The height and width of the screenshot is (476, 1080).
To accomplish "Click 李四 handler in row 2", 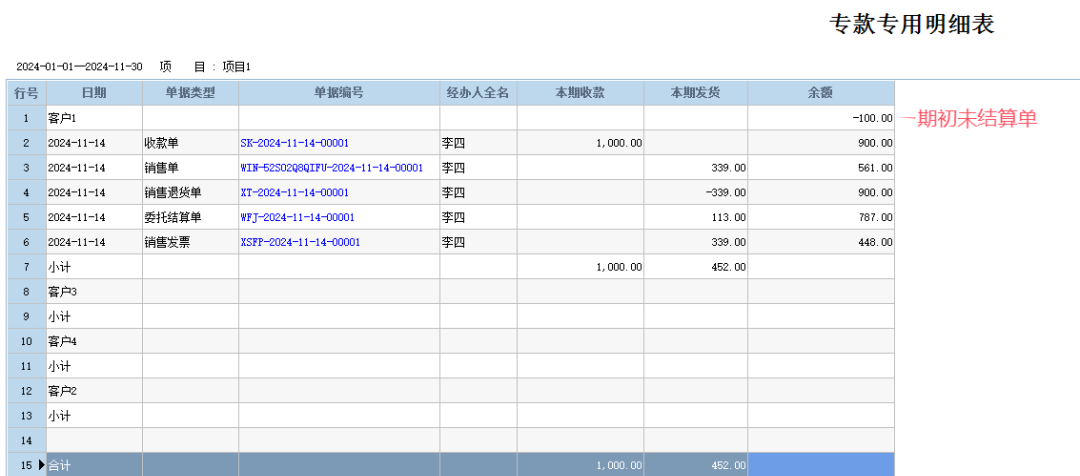I will click(479, 143).
